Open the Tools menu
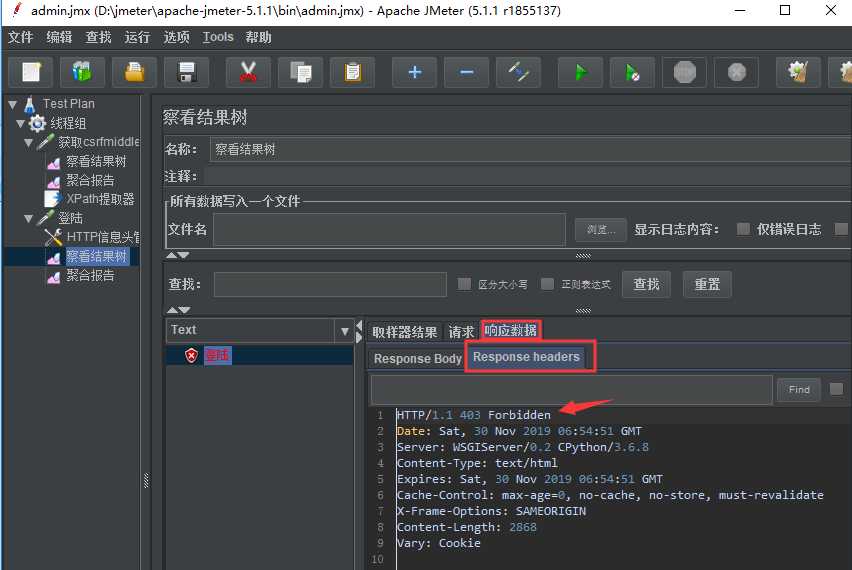This screenshot has height=570, width=852. tap(218, 37)
